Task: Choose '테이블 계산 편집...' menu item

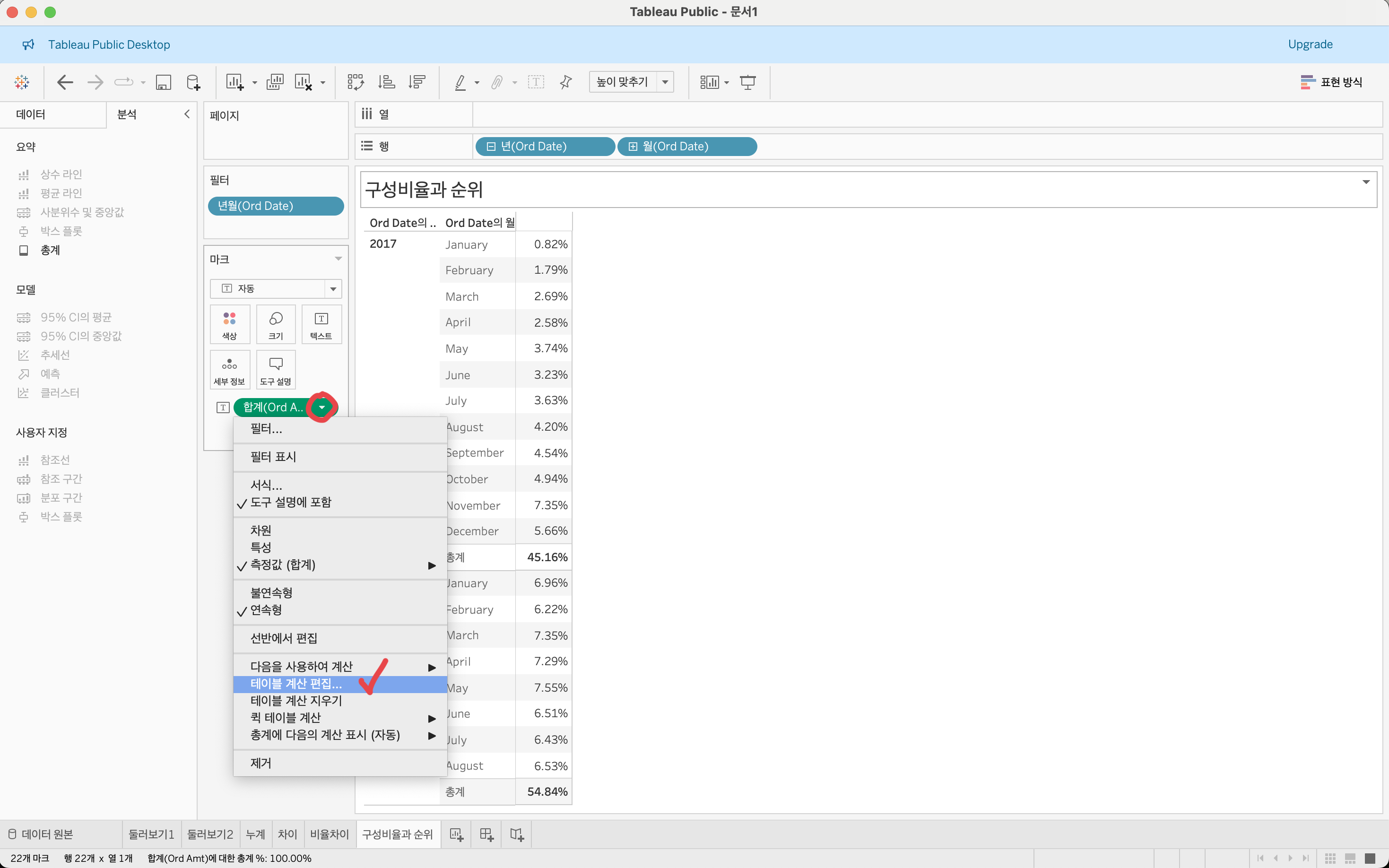Action: coord(296,684)
